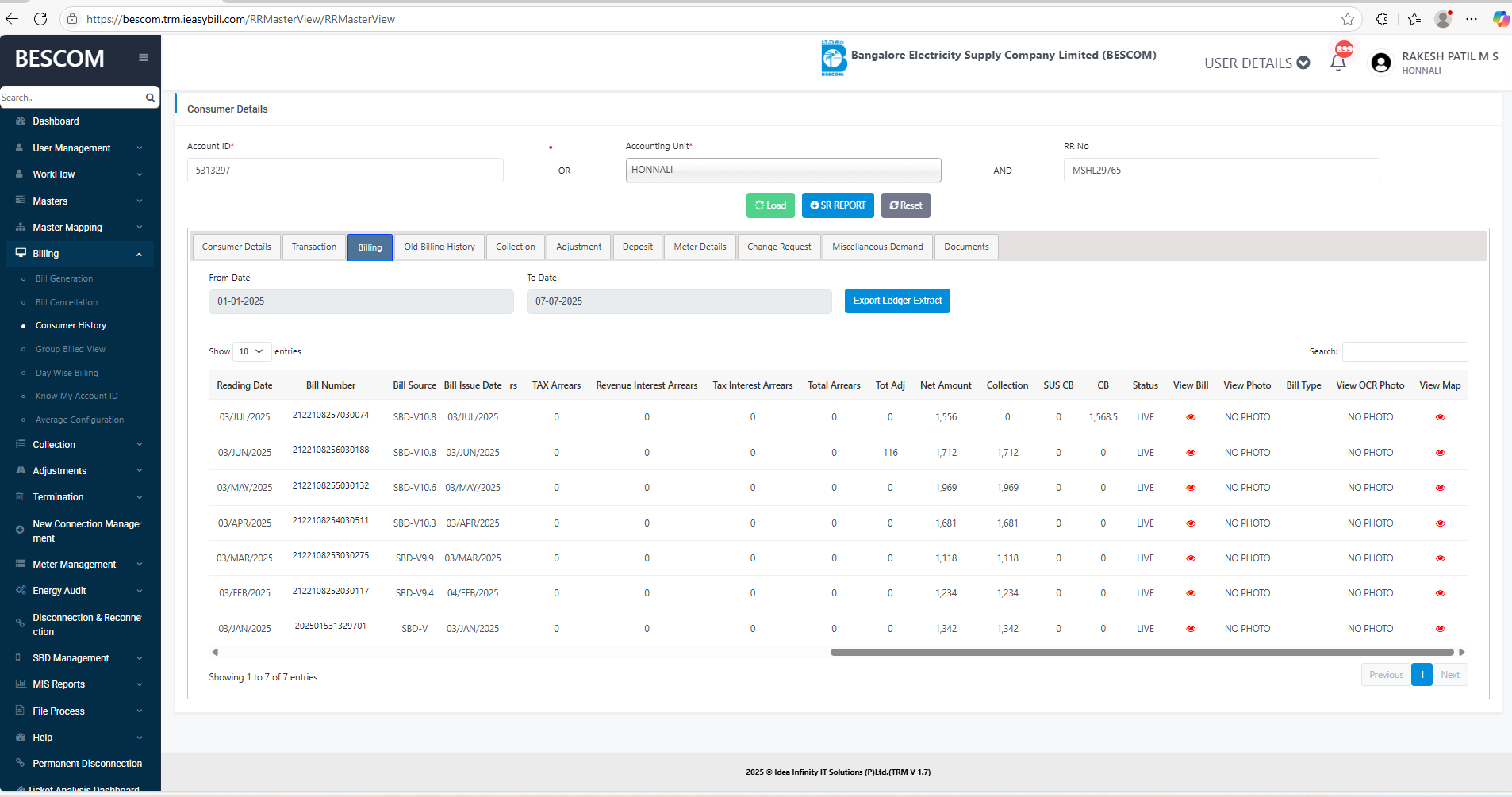
Task: Open the notifications bell icon
Action: [1338, 63]
